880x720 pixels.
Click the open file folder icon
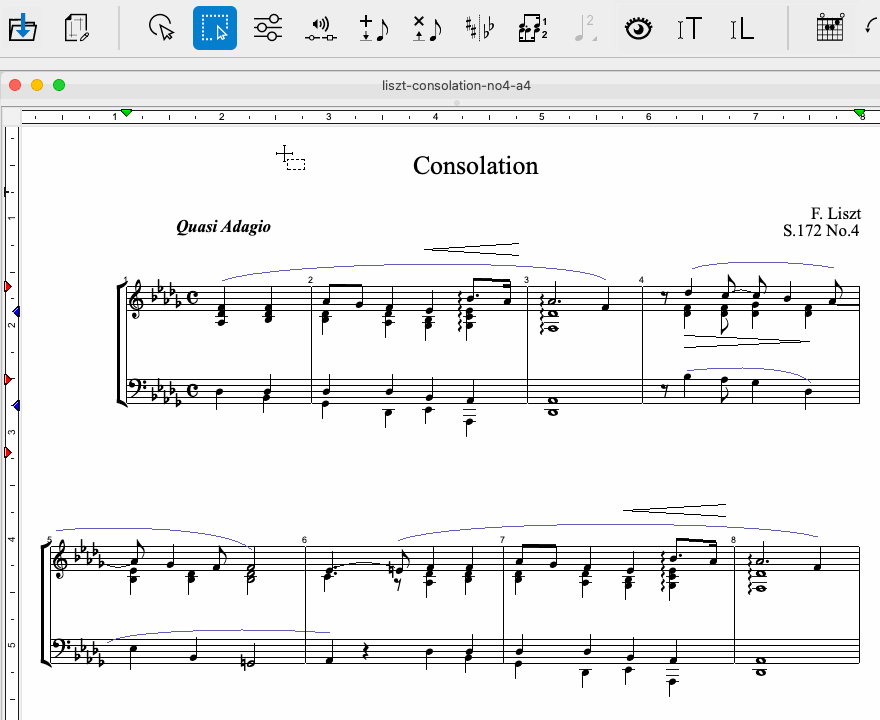(x=22, y=28)
